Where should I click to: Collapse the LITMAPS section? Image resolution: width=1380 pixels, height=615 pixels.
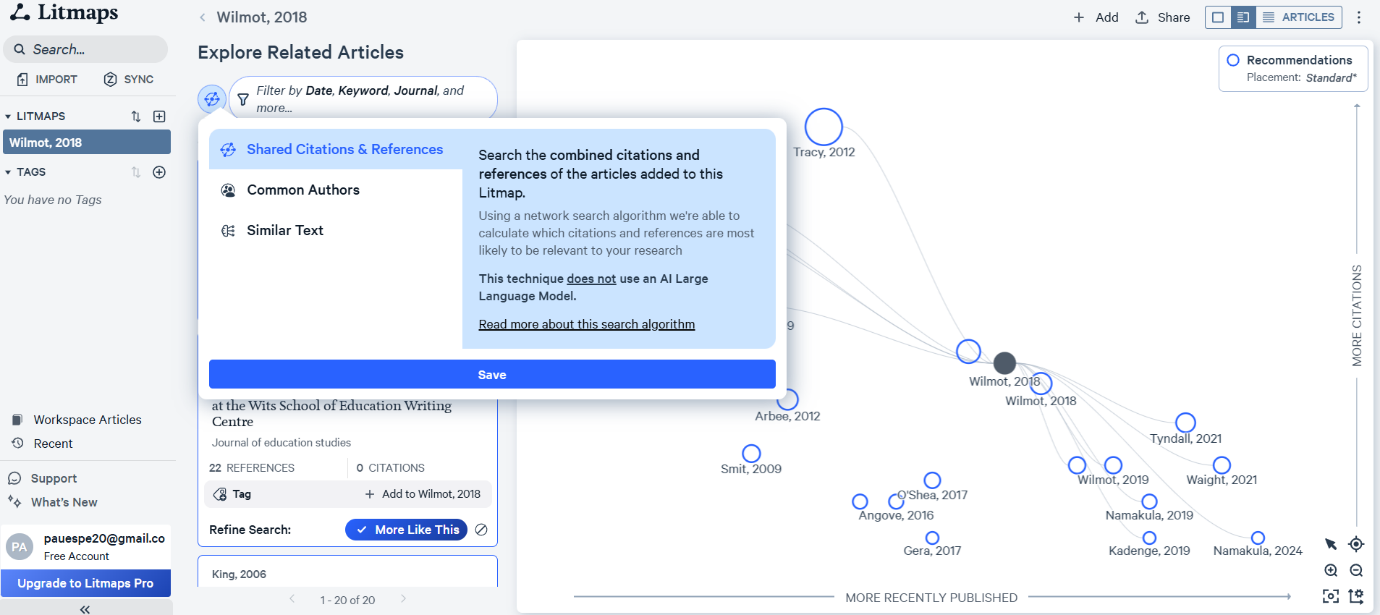tap(8, 117)
